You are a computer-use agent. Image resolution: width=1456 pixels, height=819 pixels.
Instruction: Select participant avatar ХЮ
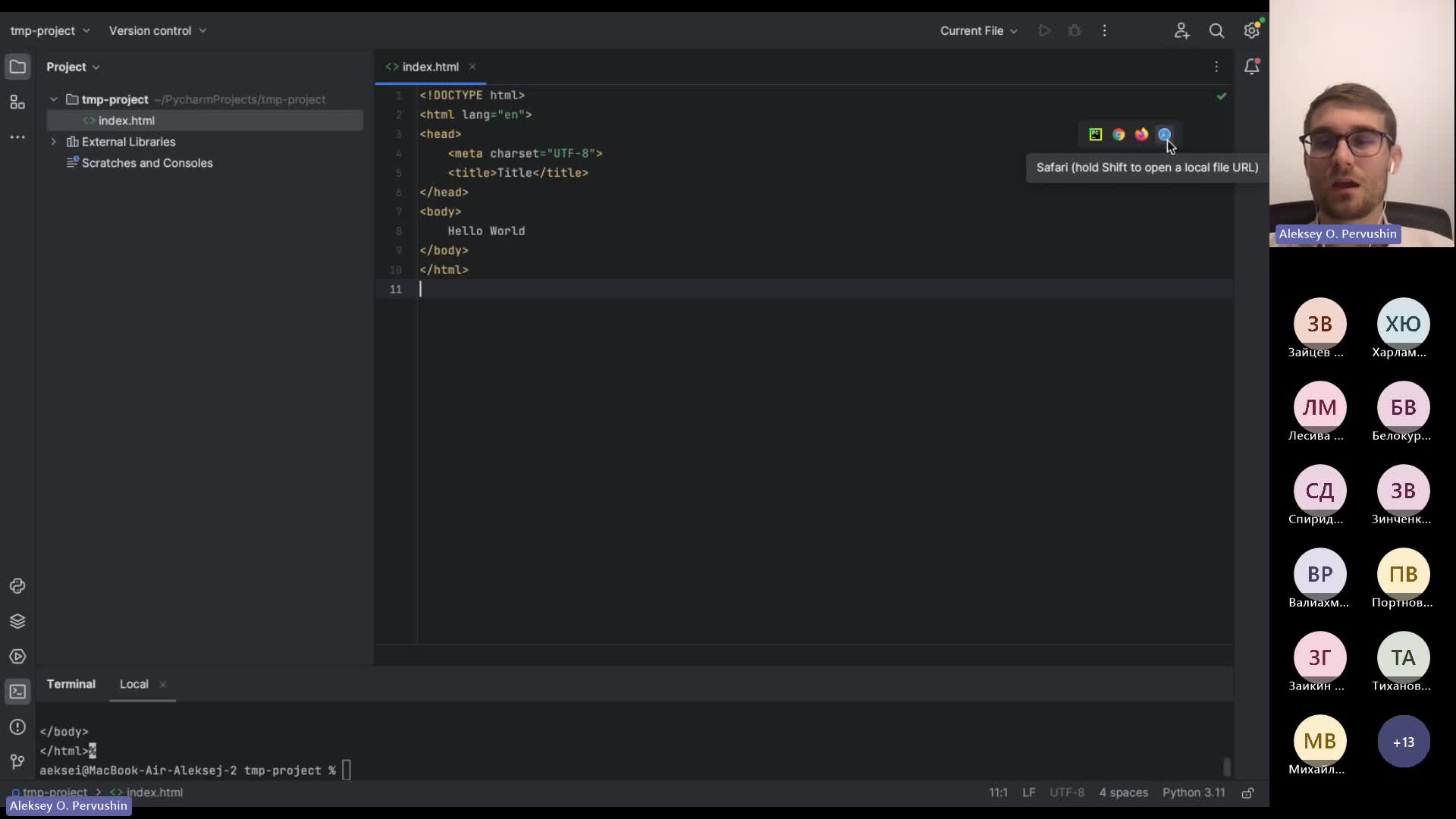point(1403,324)
